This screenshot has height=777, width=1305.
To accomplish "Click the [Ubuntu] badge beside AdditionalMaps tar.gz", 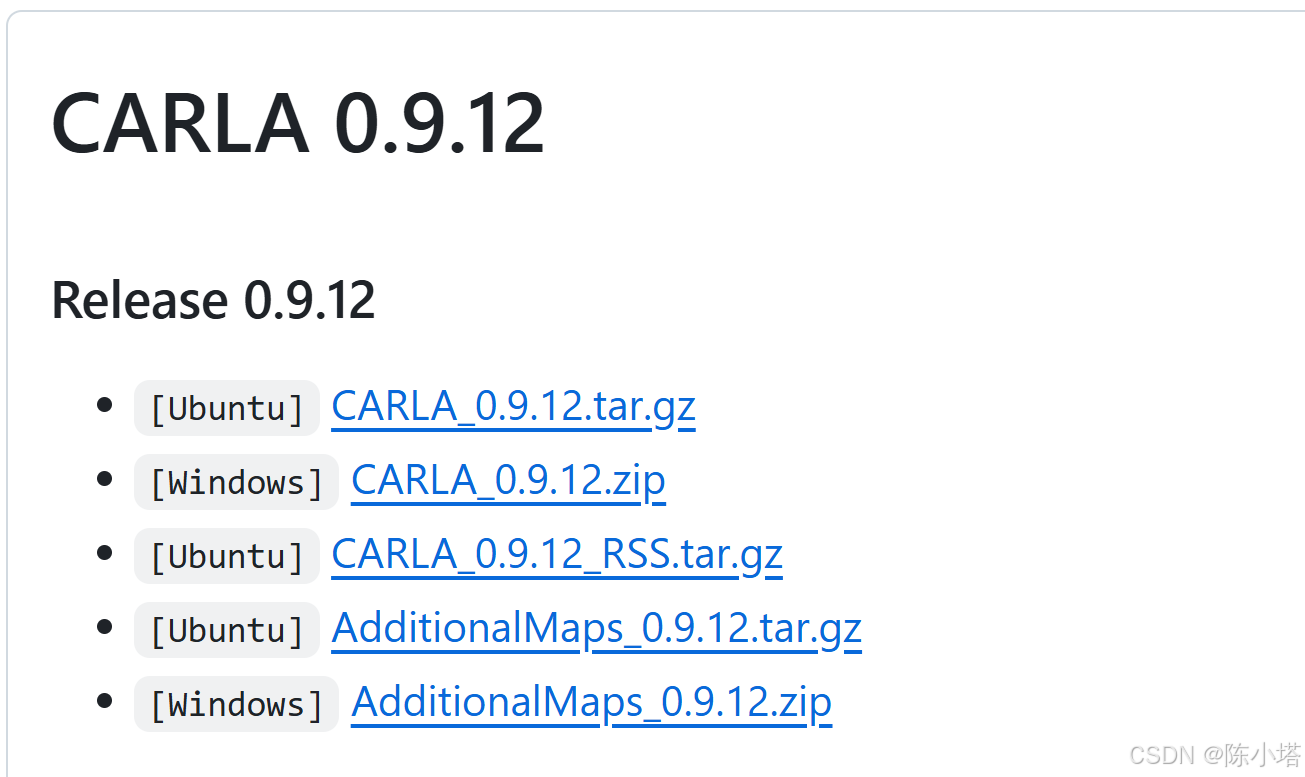I will 226,629.
